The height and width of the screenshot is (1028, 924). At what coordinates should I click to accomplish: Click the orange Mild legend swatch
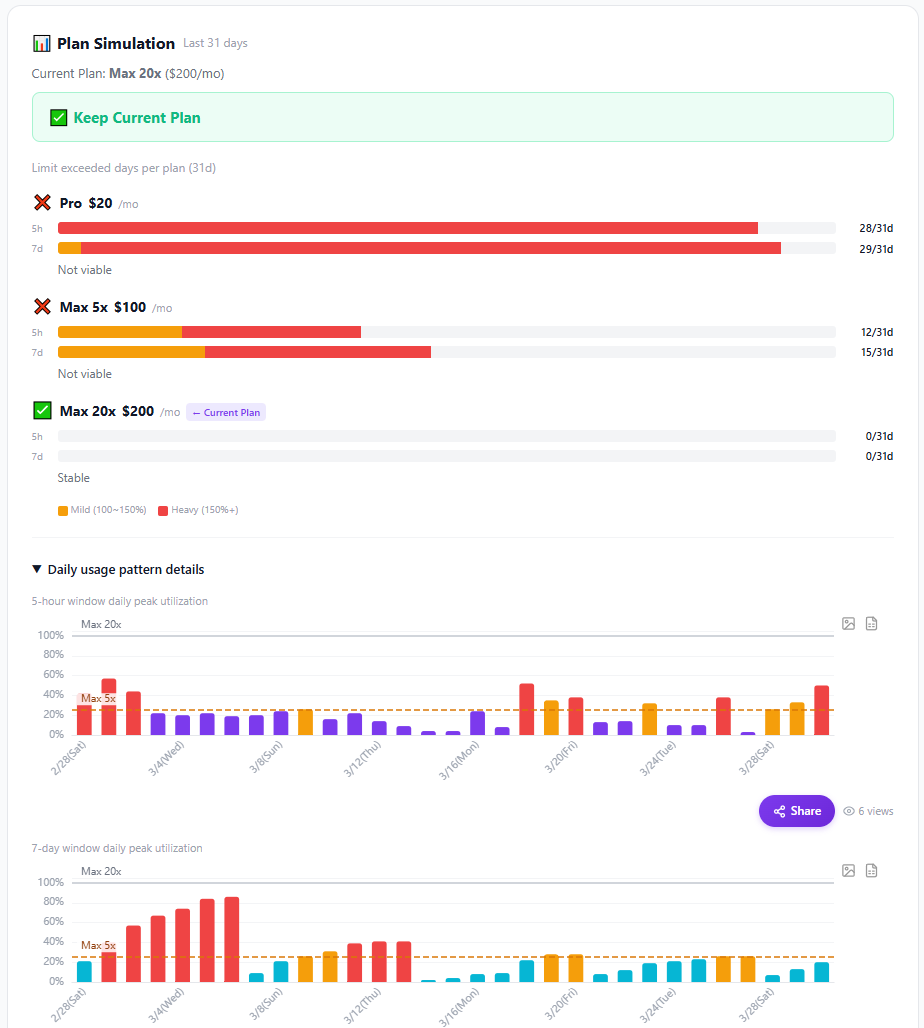(x=63, y=510)
